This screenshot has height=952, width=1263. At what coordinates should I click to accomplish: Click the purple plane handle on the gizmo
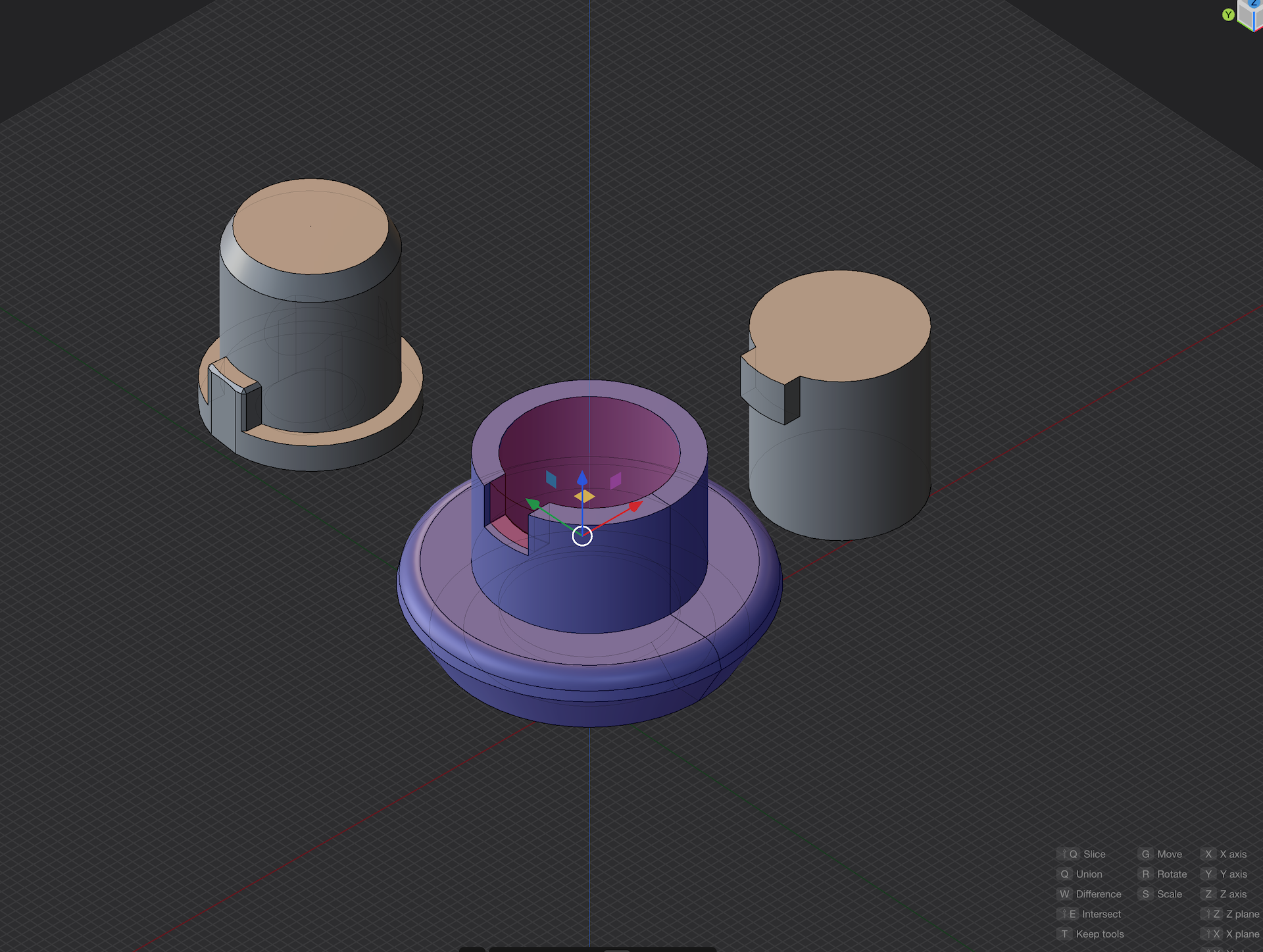616,481
